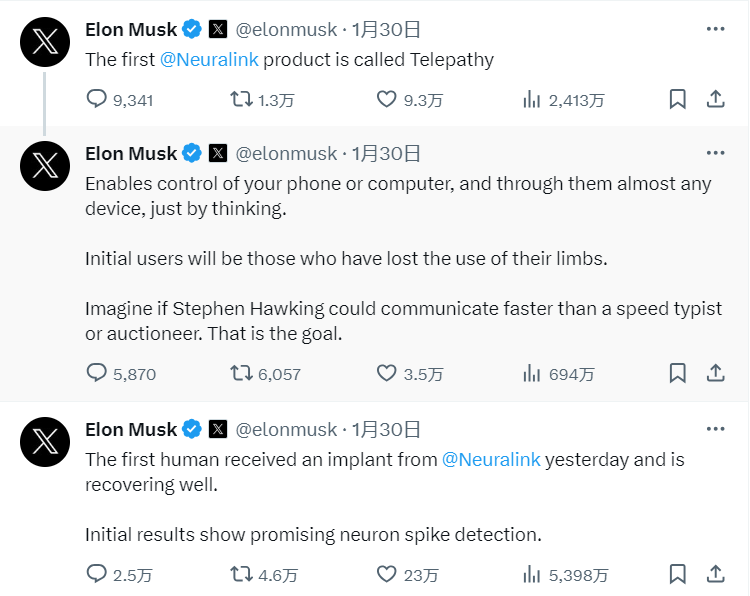Reply to the Telepathy product tweet

click(97, 99)
